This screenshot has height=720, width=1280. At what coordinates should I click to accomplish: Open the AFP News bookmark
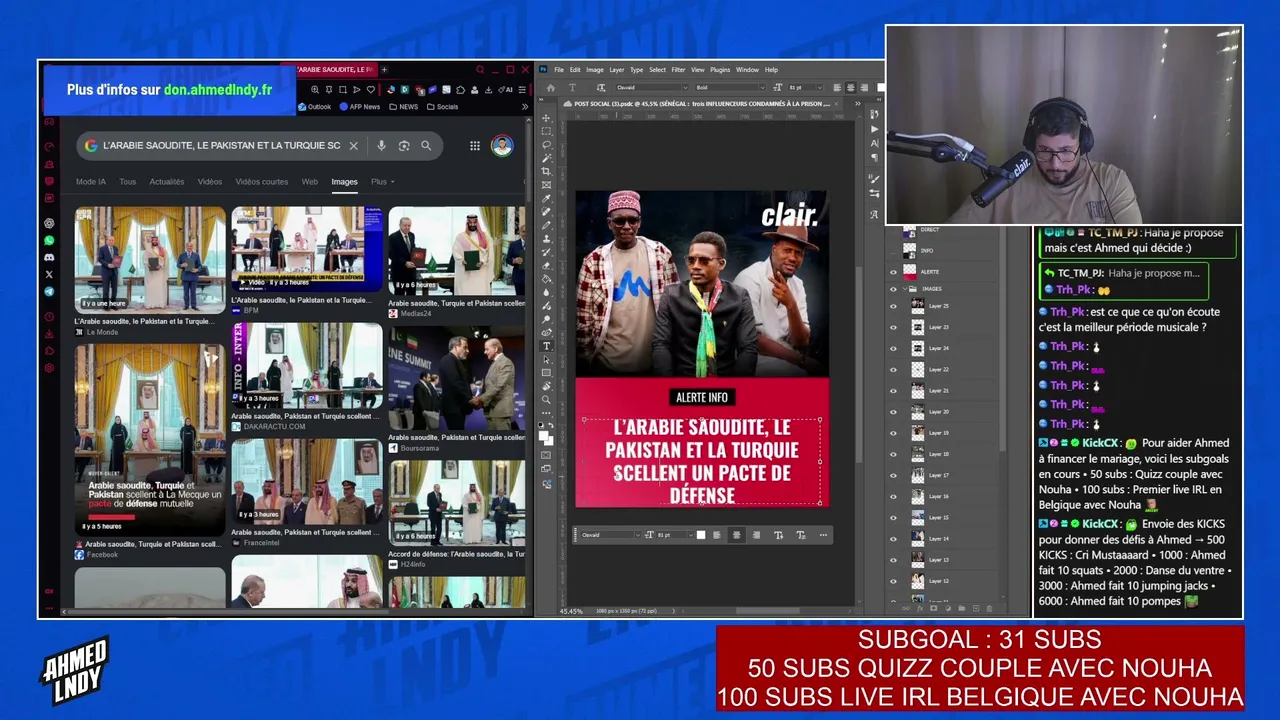(360, 107)
